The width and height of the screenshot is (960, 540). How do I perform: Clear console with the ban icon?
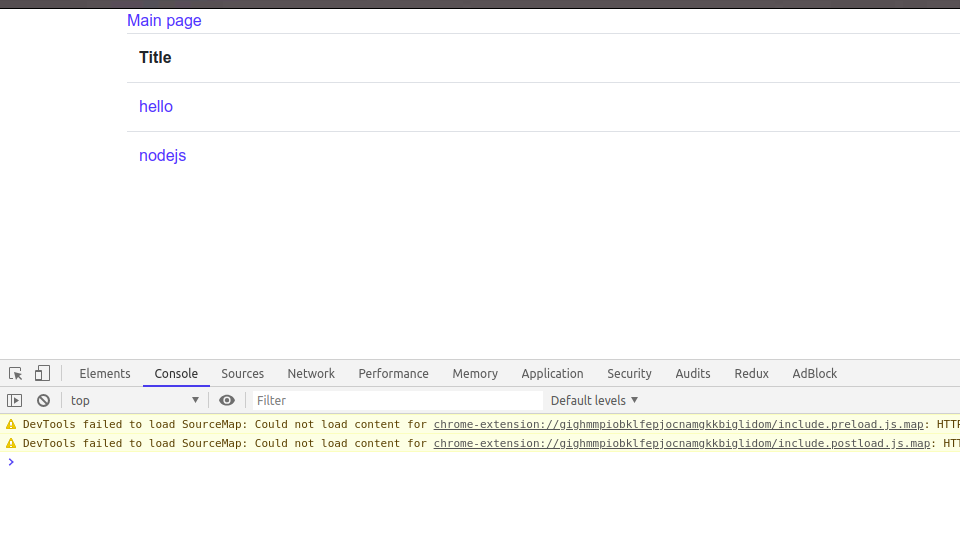tap(43, 400)
